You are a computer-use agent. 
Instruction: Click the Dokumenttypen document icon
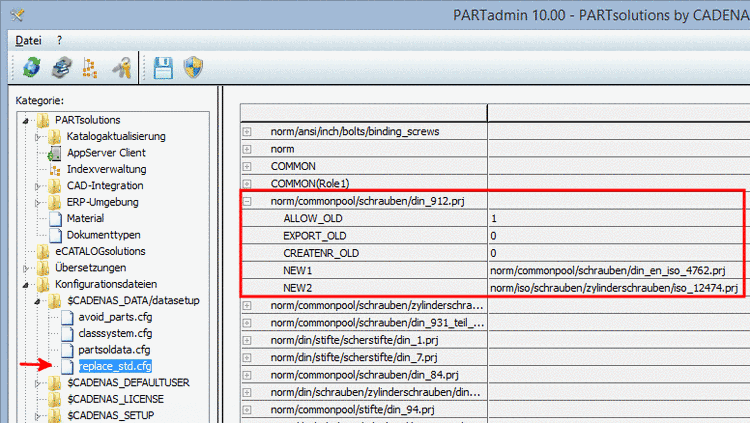55,235
